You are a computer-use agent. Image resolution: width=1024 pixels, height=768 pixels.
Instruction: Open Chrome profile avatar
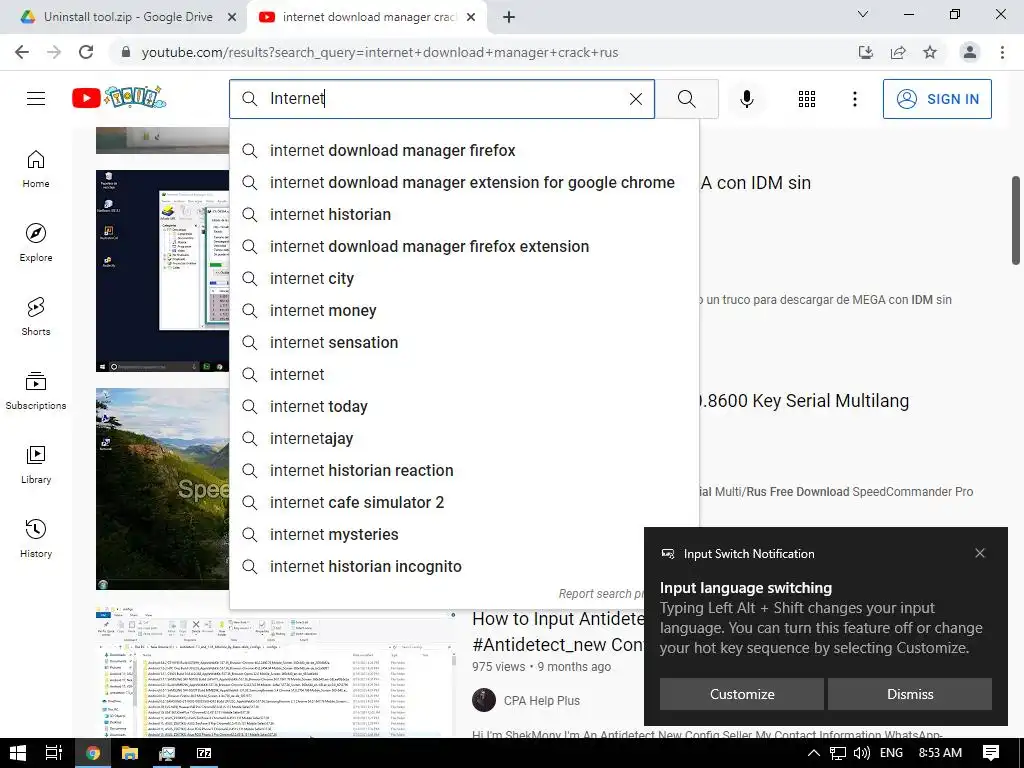click(970, 52)
